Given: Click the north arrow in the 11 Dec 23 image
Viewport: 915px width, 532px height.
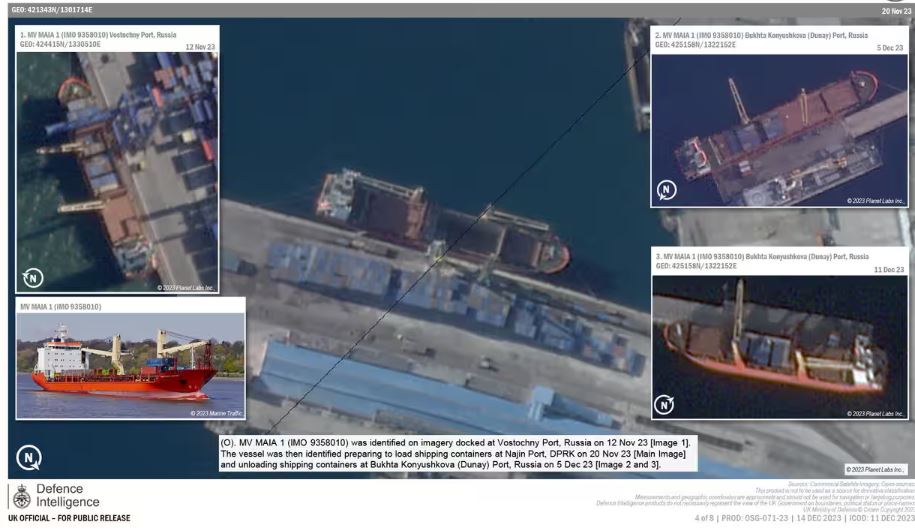Looking at the screenshot, I should (x=665, y=405).
